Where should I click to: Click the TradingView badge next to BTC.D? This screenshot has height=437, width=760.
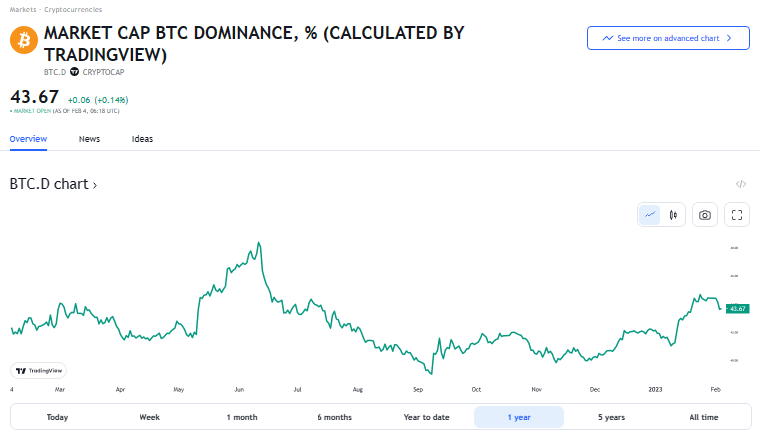click(74, 72)
